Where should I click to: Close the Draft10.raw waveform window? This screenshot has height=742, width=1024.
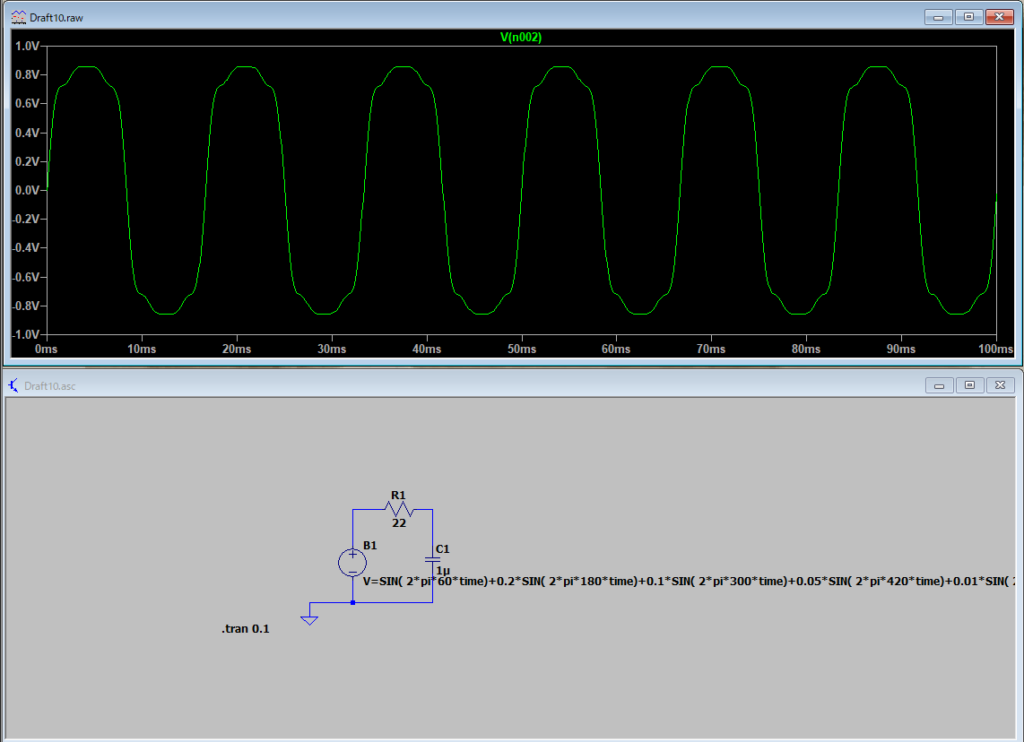click(998, 17)
